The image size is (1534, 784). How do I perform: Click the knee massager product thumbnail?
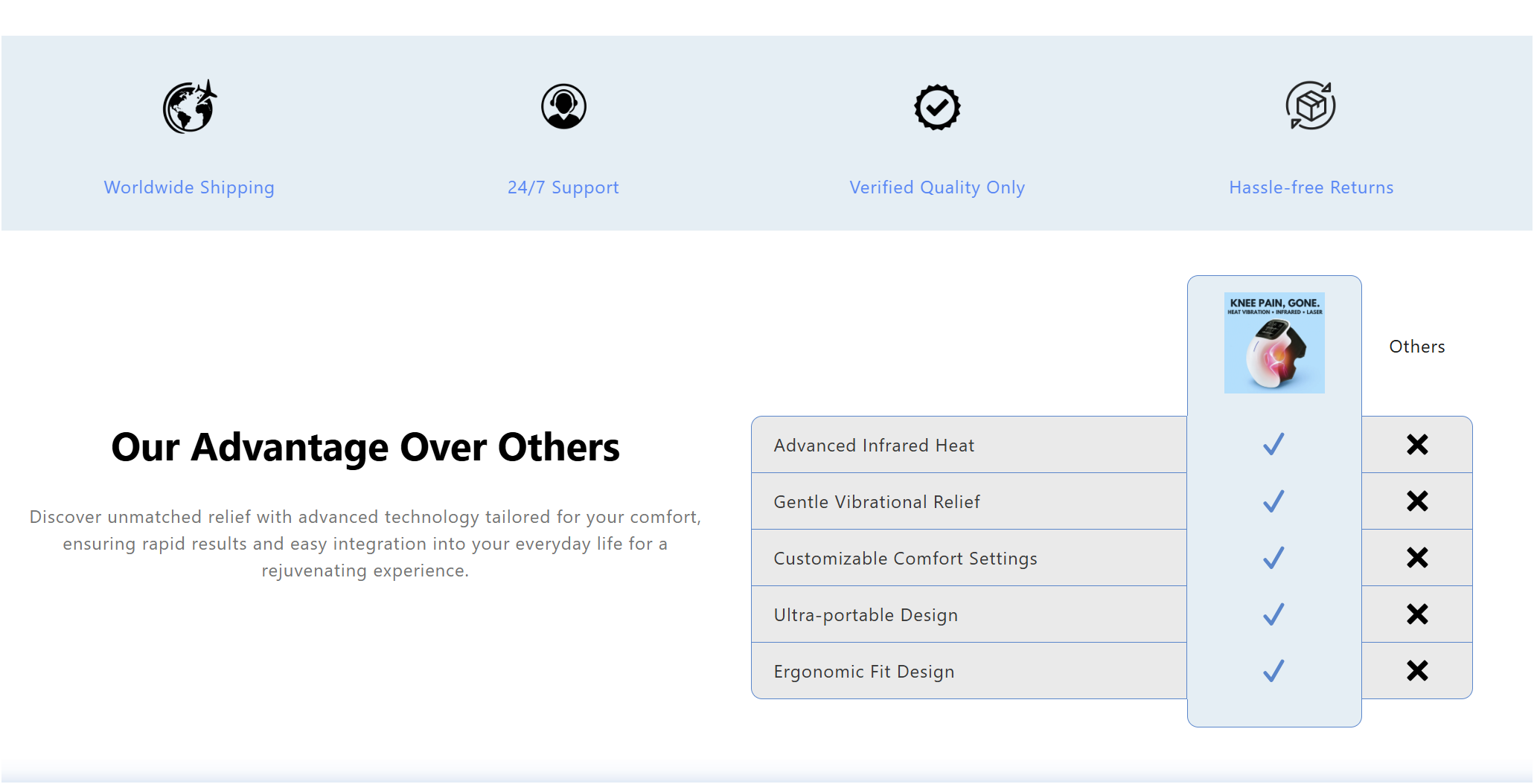(1274, 343)
